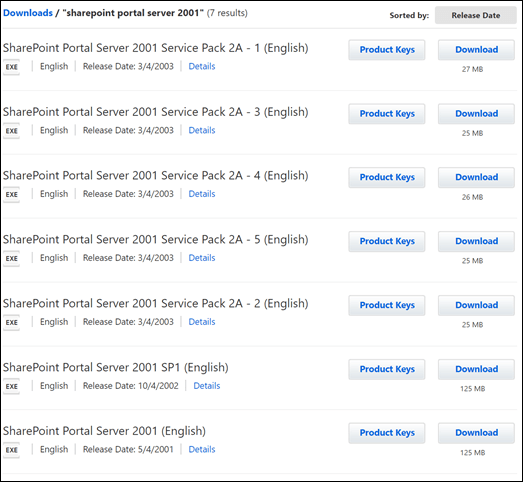The image size is (523, 482).
Task: Select the Release Date: 10/4/2002 text
Action: click(131, 386)
